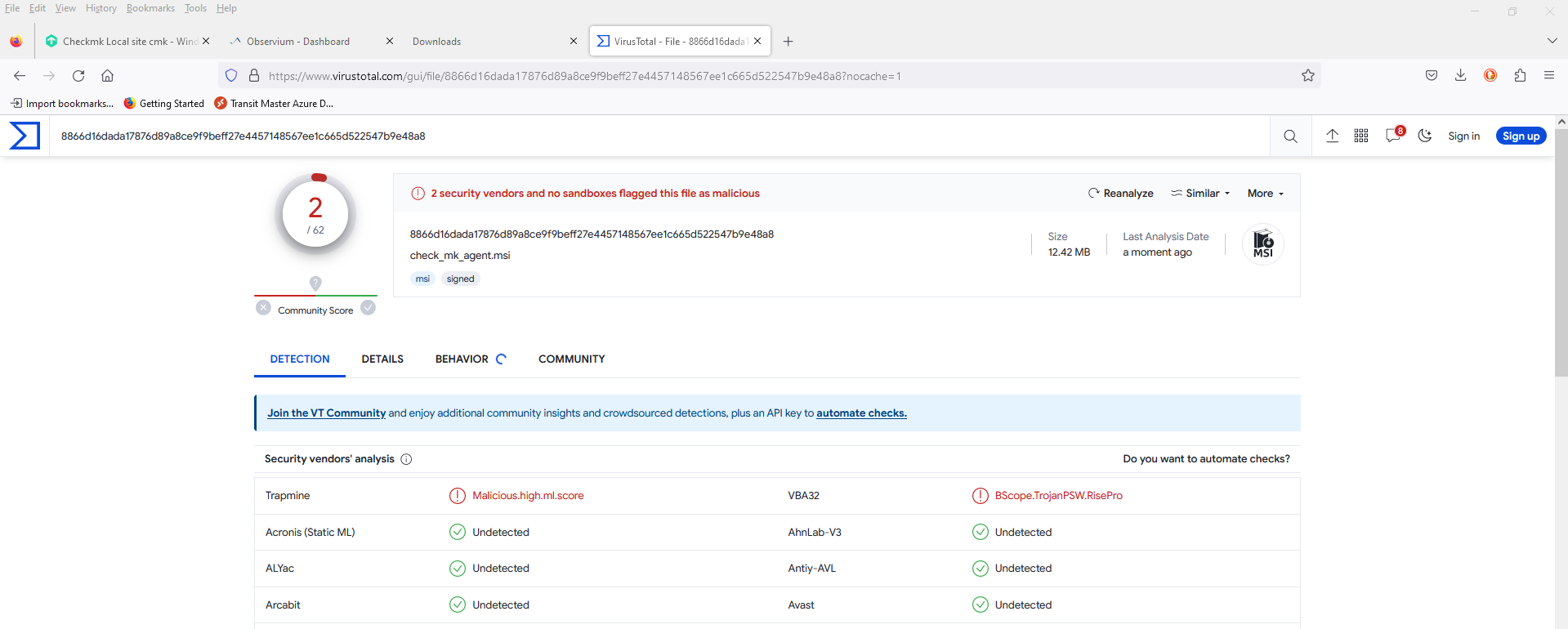Image resolution: width=1568 pixels, height=629 pixels.
Task: Click the 2 / 62 detection score gauge
Action: click(315, 215)
